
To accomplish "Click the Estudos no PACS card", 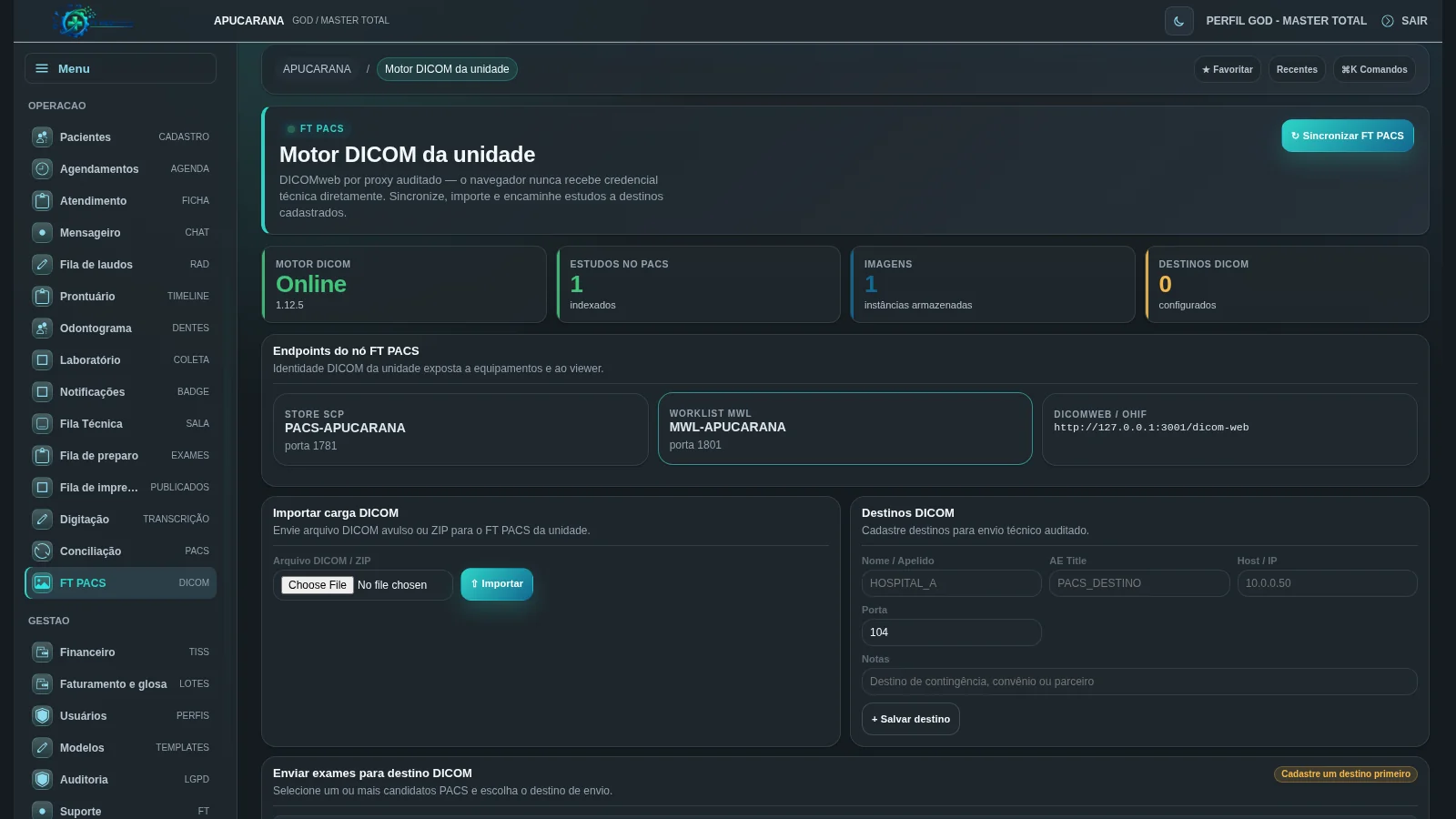I will point(698,284).
